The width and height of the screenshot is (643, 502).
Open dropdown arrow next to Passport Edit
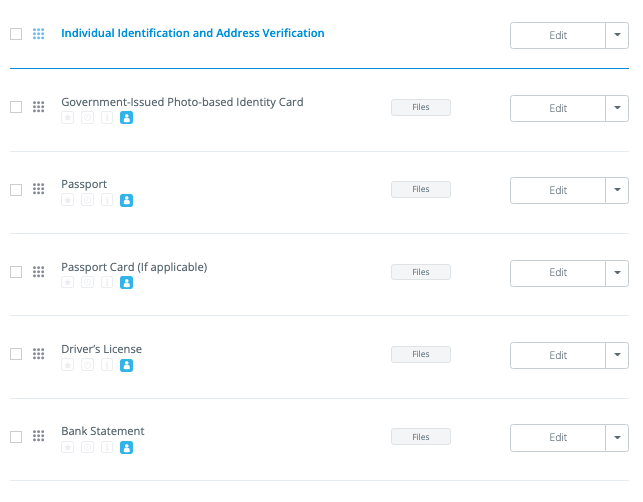[x=617, y=190]
